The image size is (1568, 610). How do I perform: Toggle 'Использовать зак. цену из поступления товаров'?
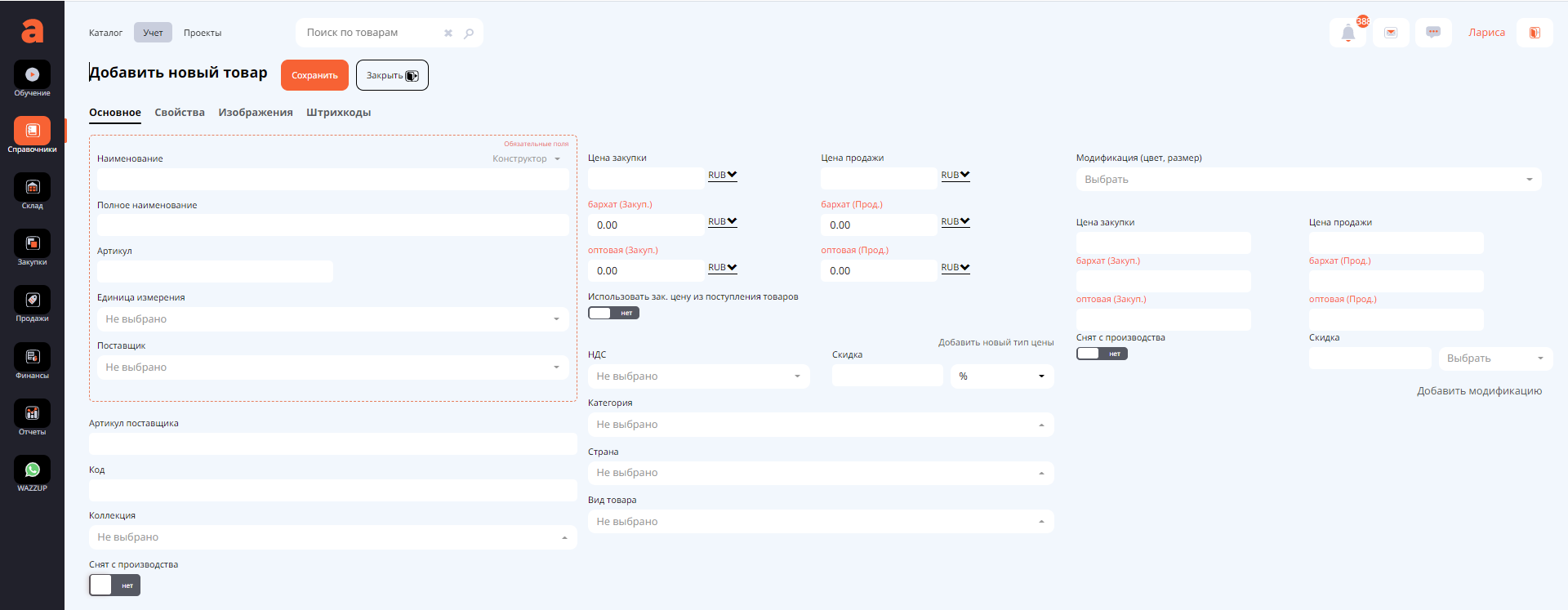613,313
